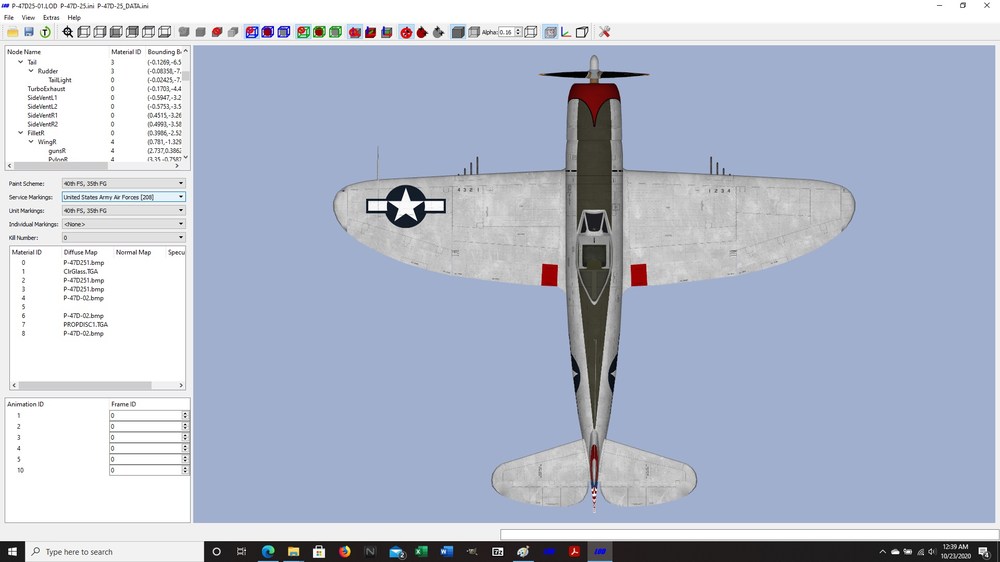Click the axes display icon
Viewport: 1000px width, 562px height.
pos(566,32)
